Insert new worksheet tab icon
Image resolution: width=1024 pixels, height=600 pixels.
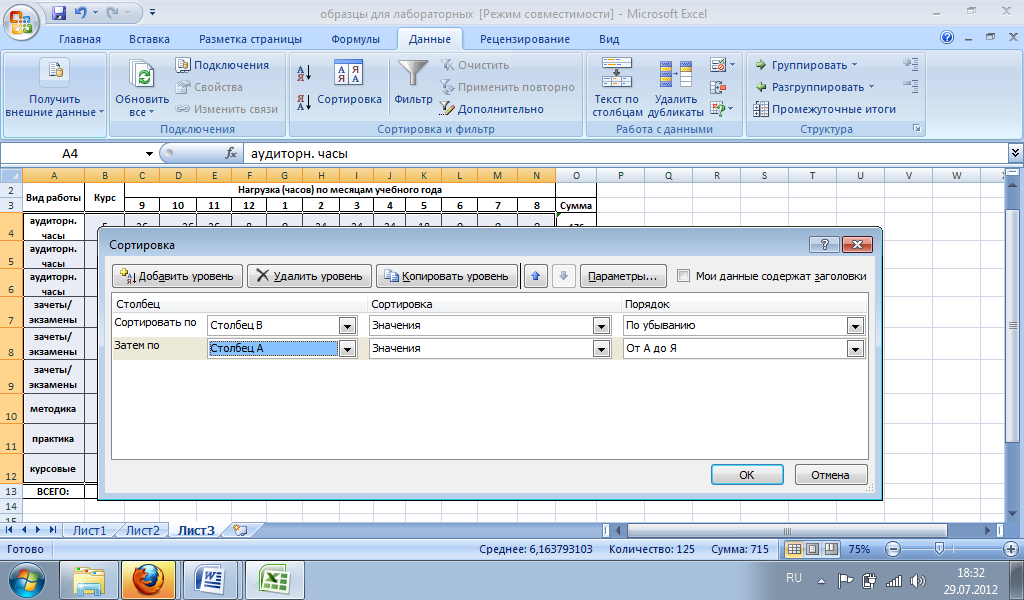click(x=240, y=530)
